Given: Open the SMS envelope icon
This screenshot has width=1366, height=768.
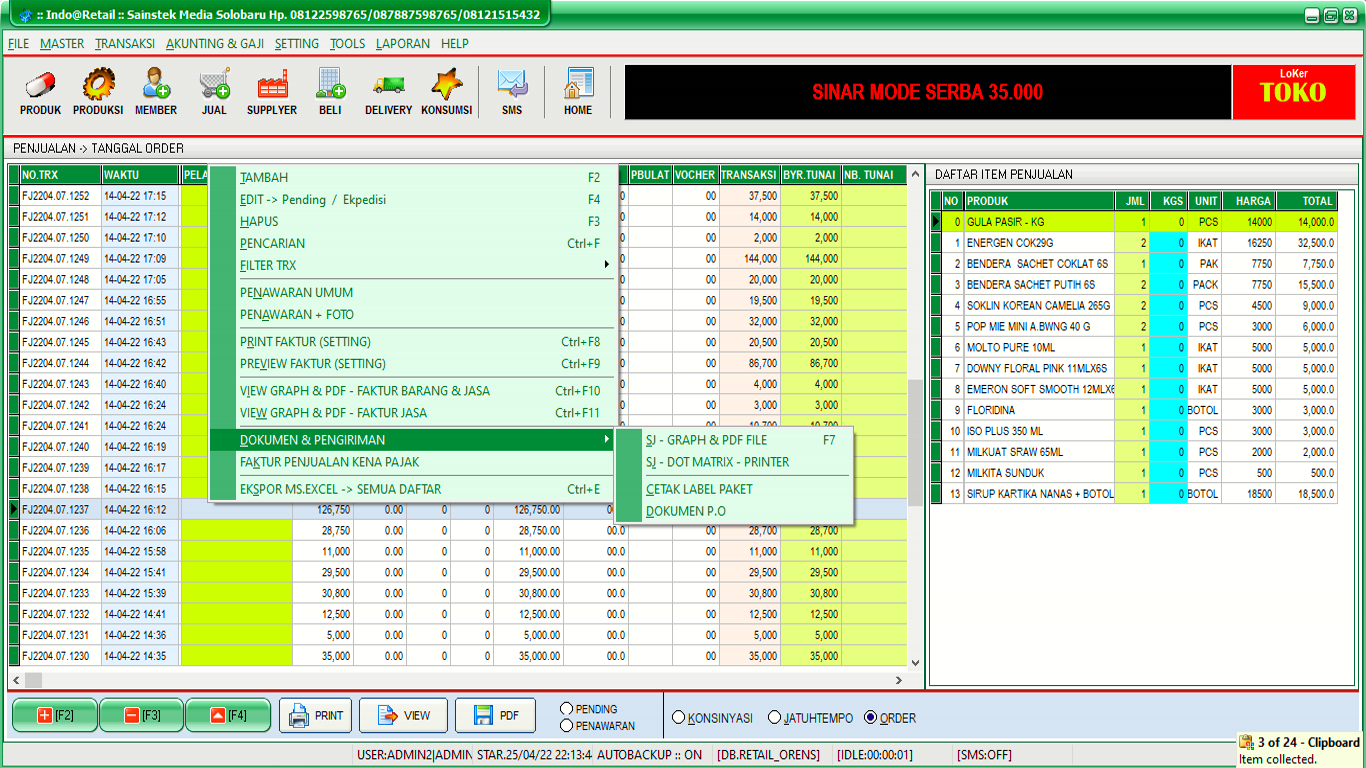Looking at the screenshot, I should click(512, 93).
